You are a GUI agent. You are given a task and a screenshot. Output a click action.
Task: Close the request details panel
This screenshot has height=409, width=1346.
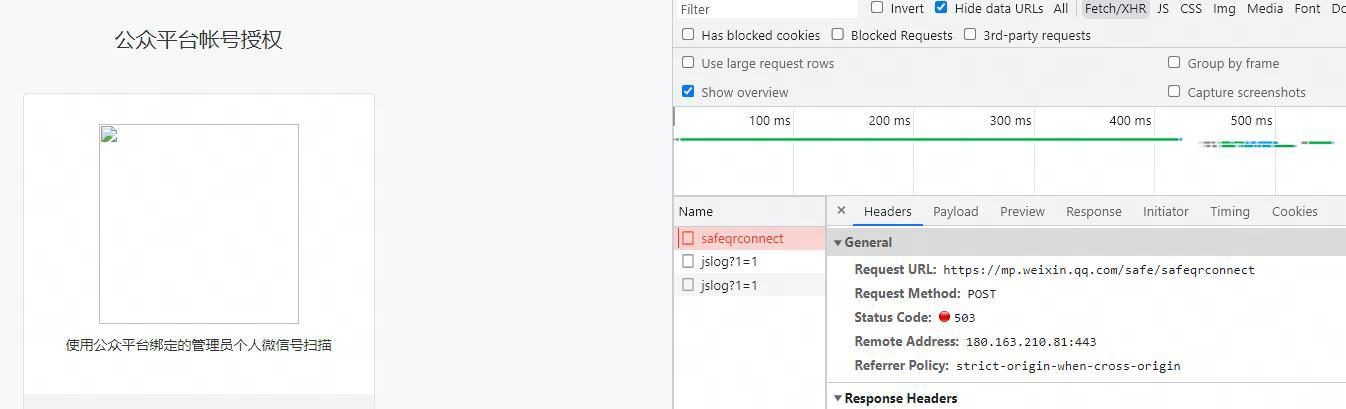tap(841, 211)
